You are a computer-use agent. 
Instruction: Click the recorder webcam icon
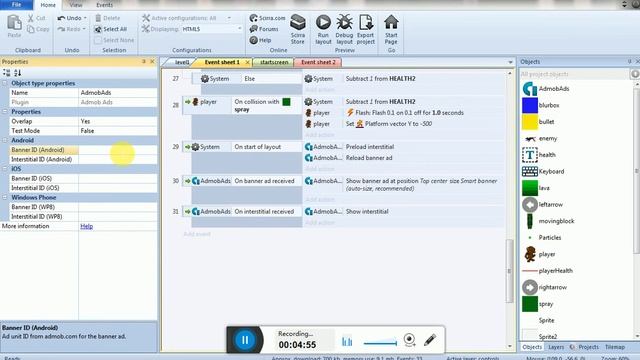[x=409, y=340]
